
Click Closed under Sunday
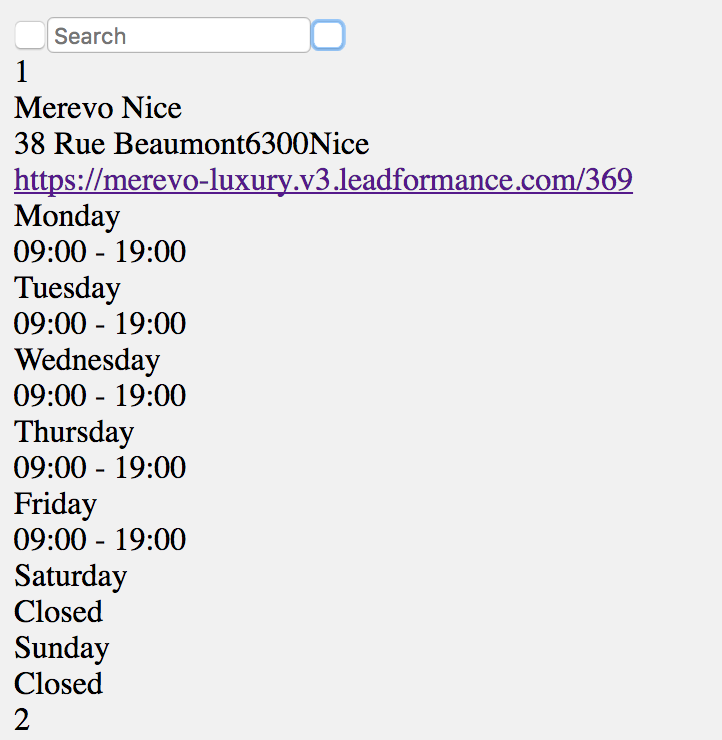coord(59,684)
